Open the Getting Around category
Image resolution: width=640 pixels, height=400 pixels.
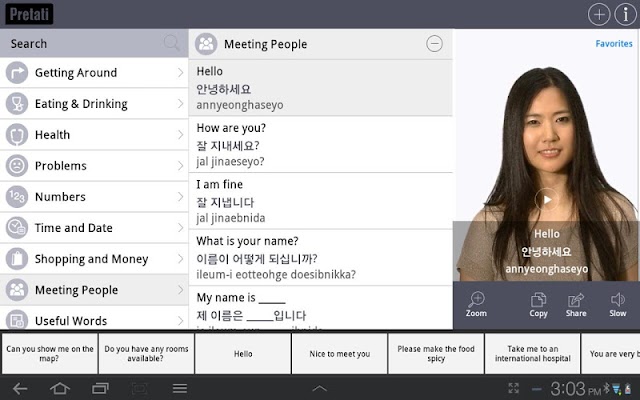(x=94, y=73)
